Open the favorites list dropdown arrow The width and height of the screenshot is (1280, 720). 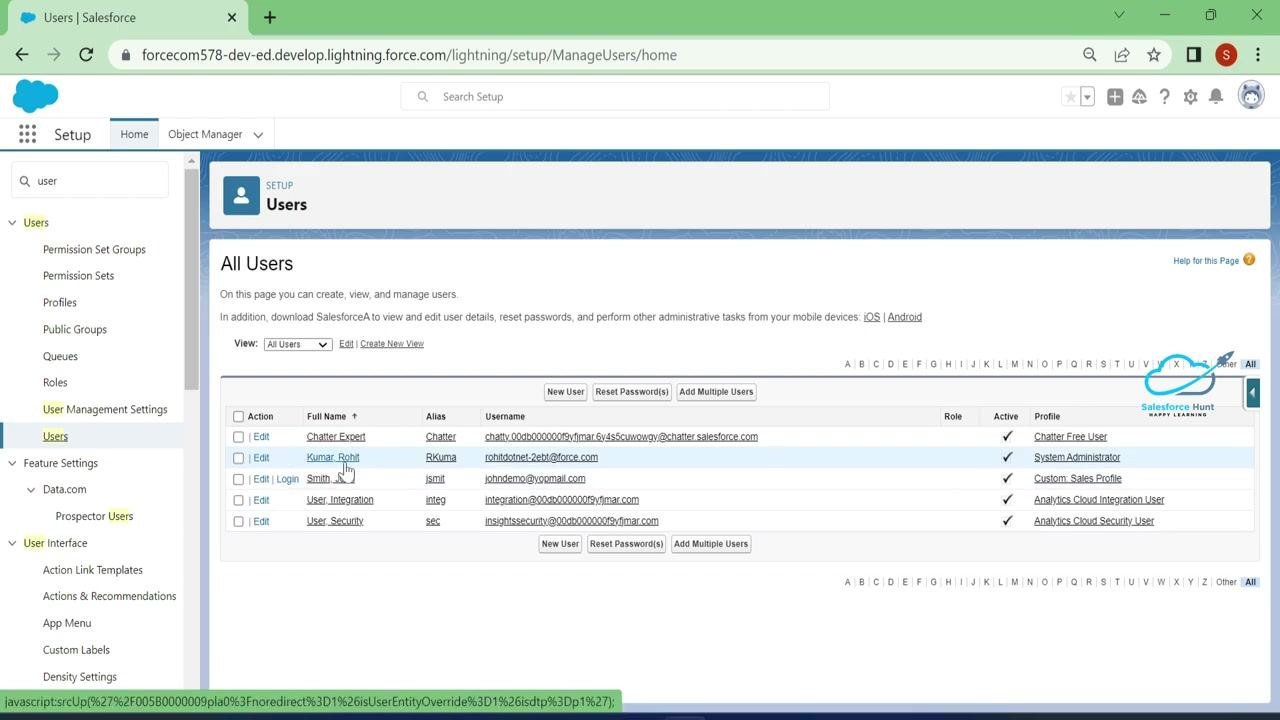[1087, 97]
